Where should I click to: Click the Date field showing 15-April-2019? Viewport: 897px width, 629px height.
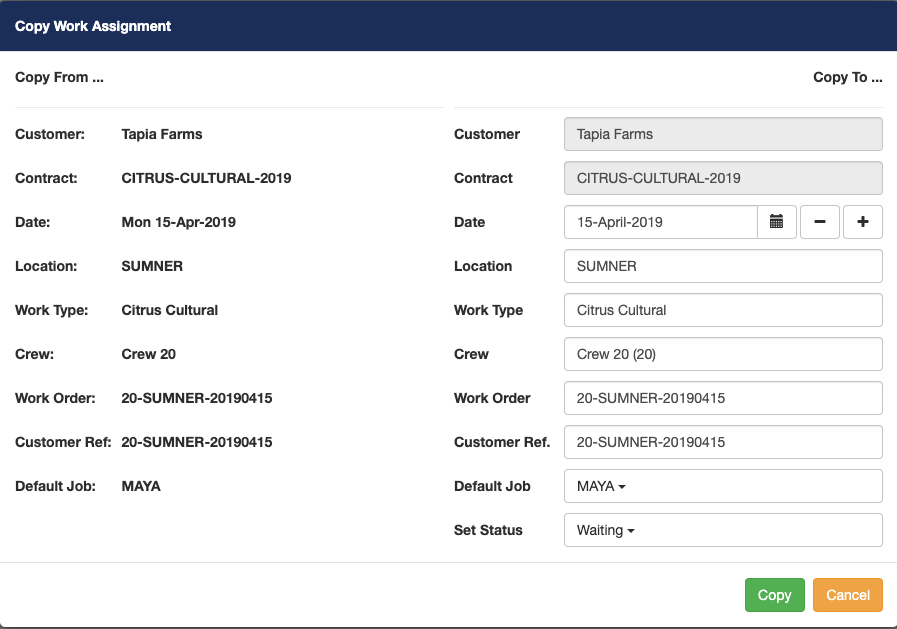pyautogui.click(x=660, y=222)
